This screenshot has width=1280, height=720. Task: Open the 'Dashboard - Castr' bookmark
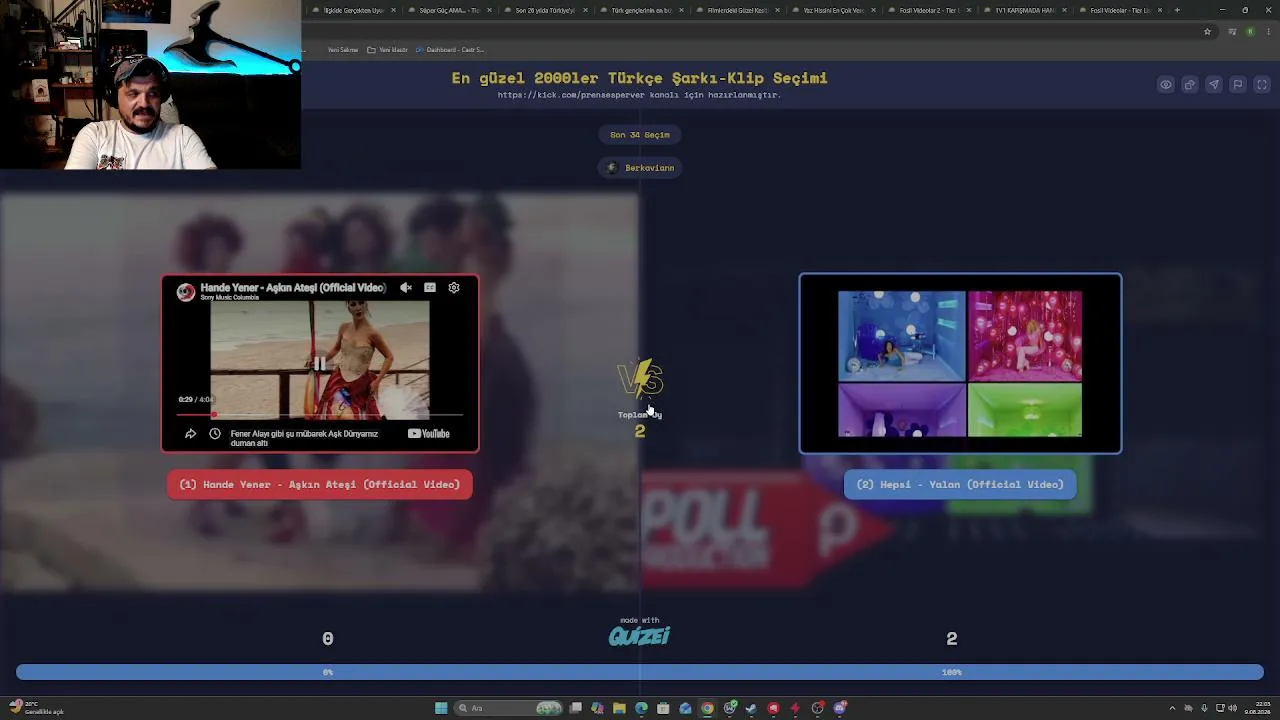(449, 50)
